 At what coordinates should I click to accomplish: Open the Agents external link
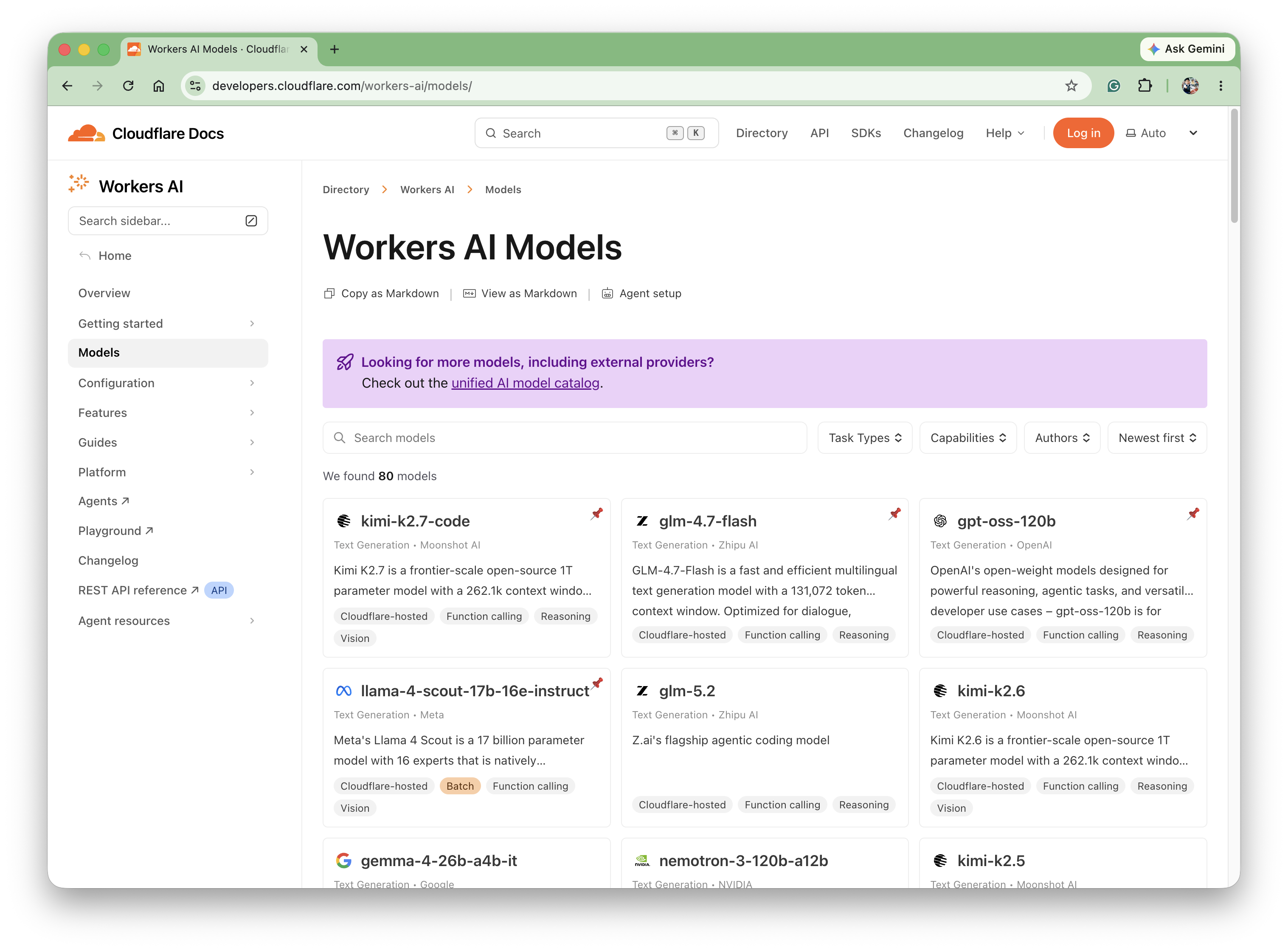[x=104, y=501]
